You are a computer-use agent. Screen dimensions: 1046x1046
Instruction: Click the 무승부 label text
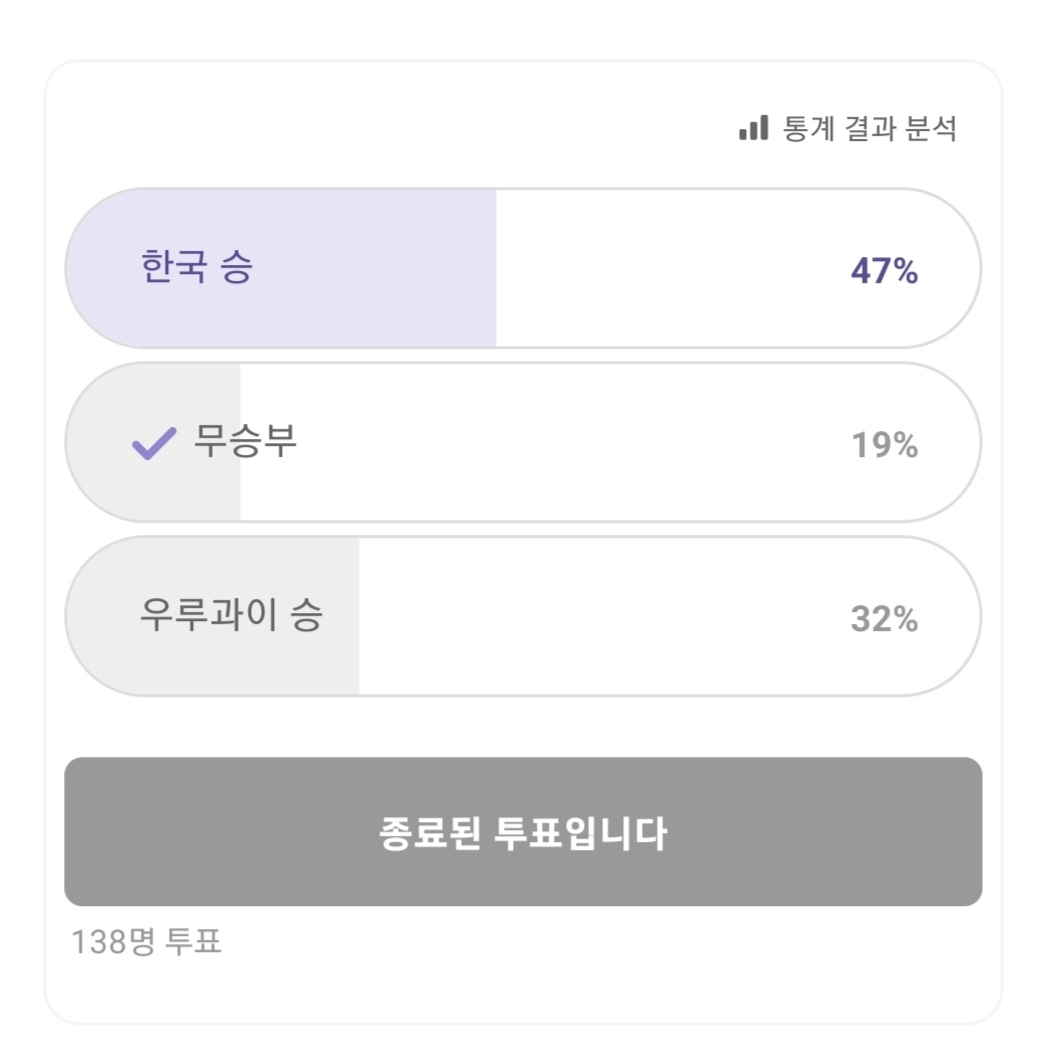coord(245,441)
